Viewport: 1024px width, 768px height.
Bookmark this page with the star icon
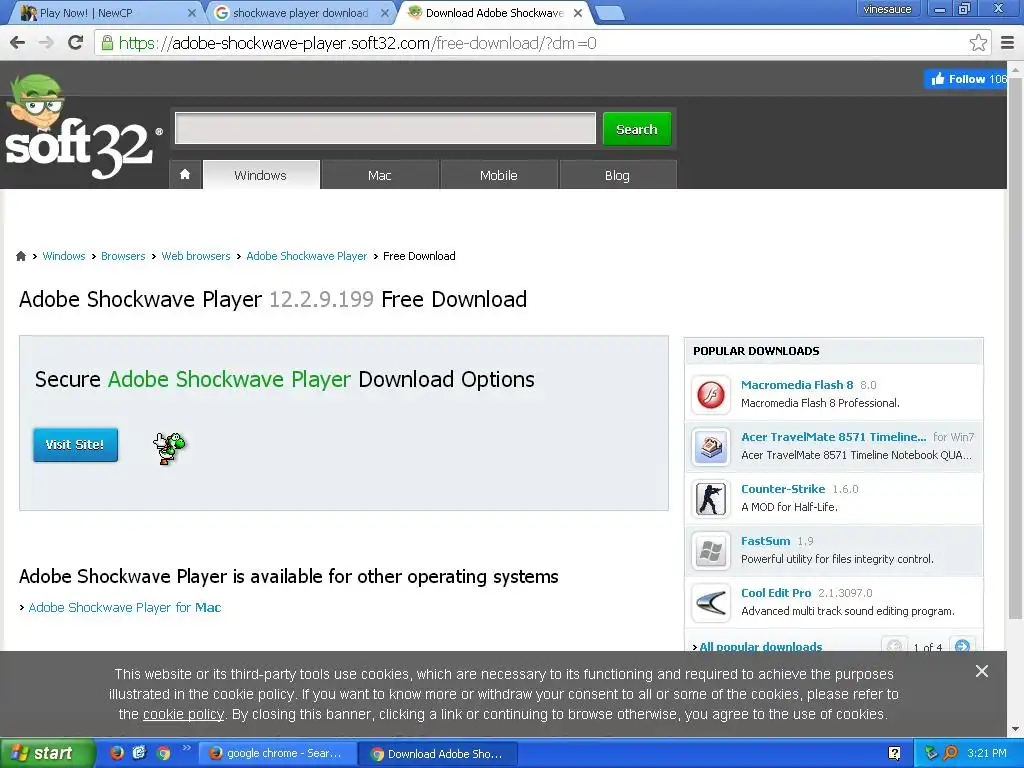[978, 43]
